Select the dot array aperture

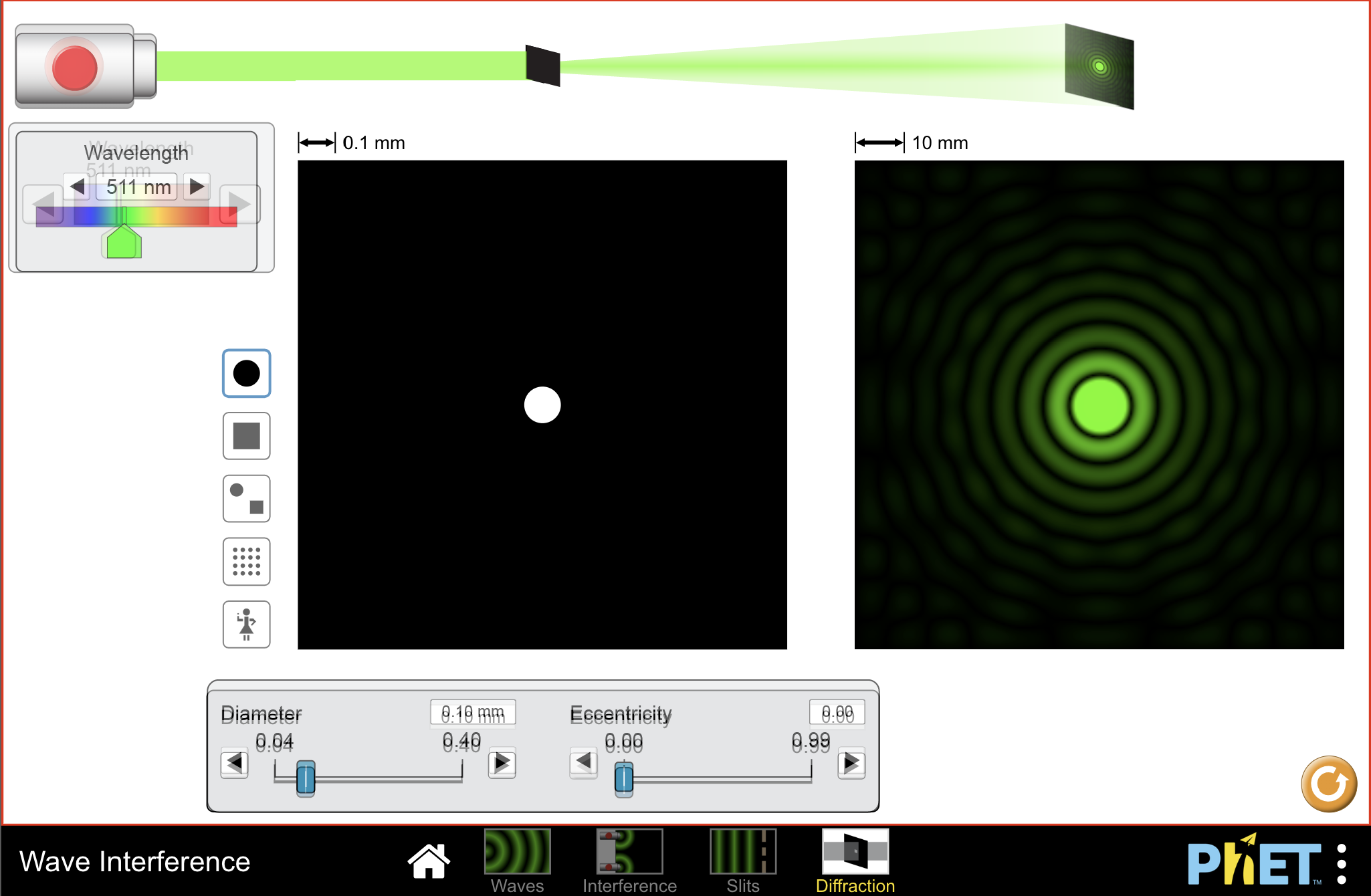coord(246,562)
